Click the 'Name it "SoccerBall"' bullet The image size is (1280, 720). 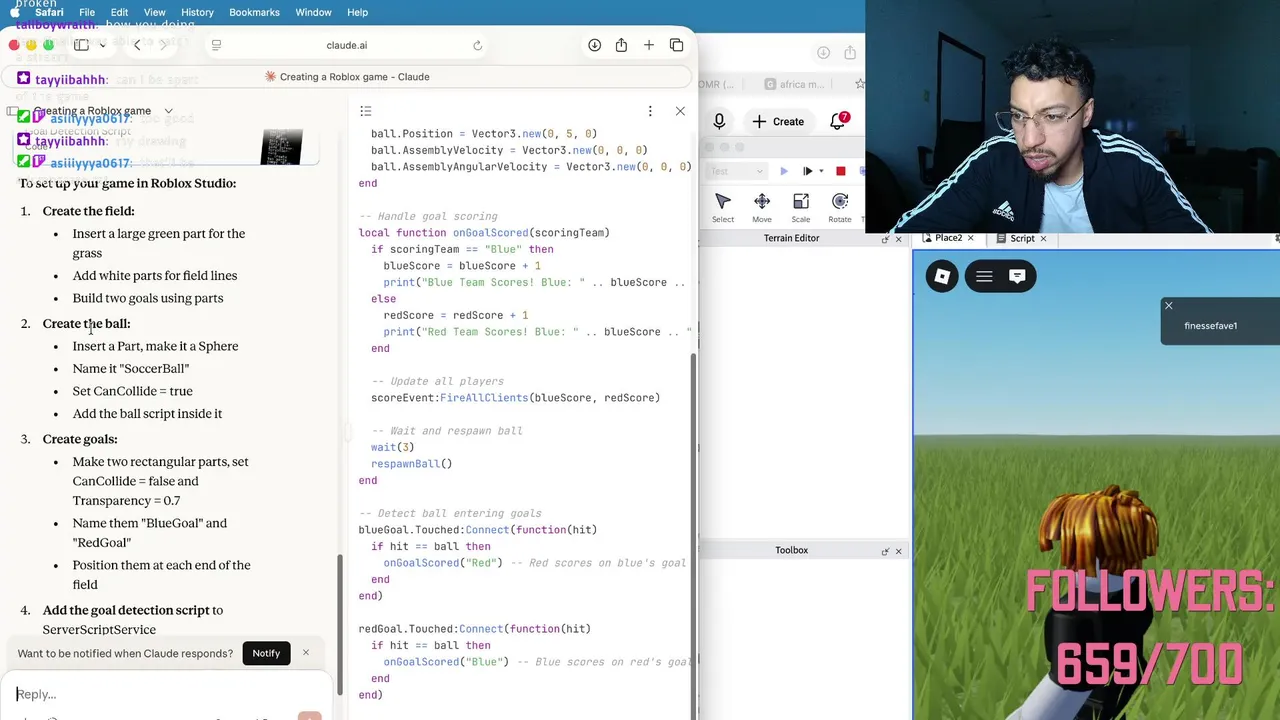131,369
